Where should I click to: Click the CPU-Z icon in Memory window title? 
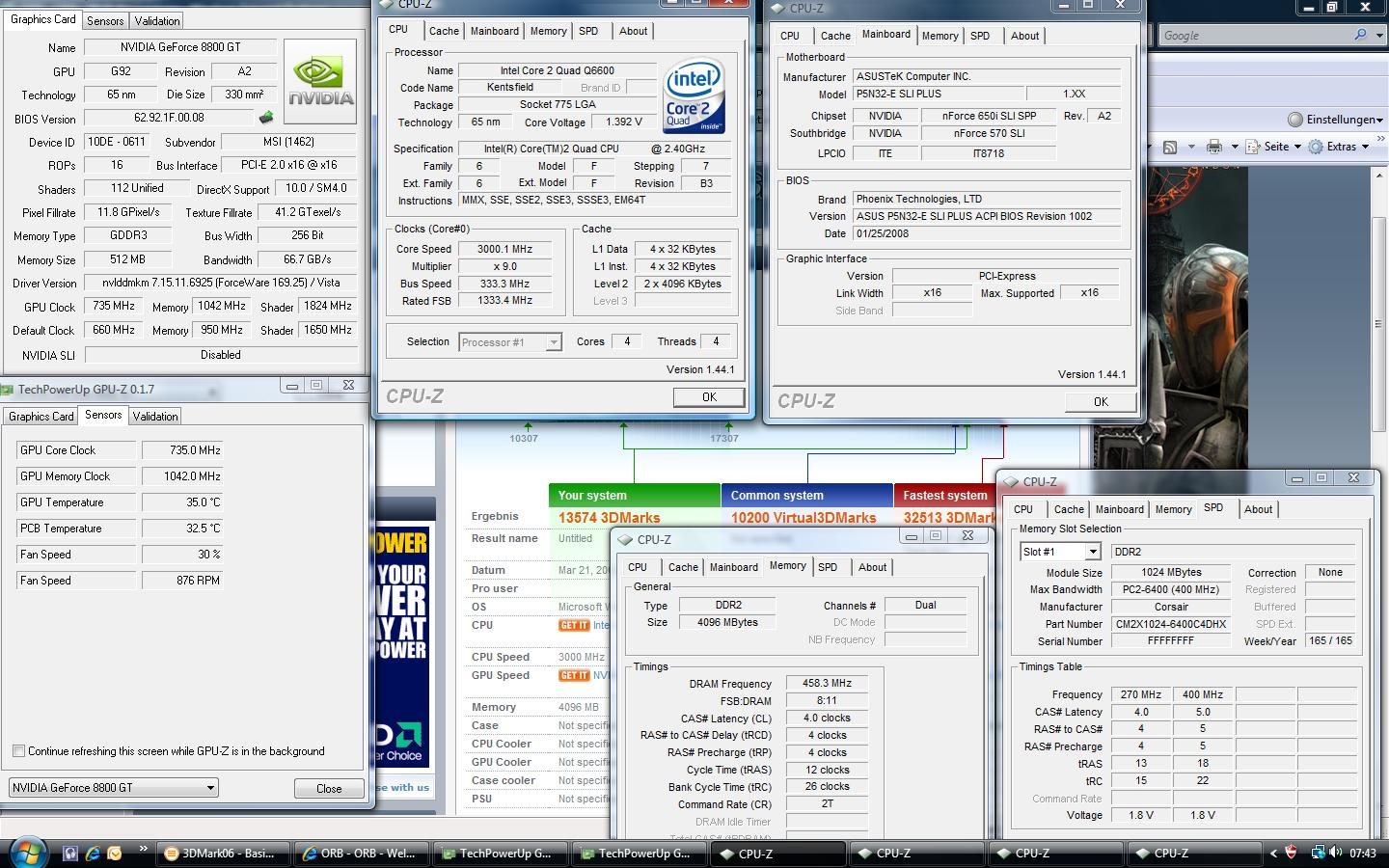pyautogui.click(x=626, y=539)
